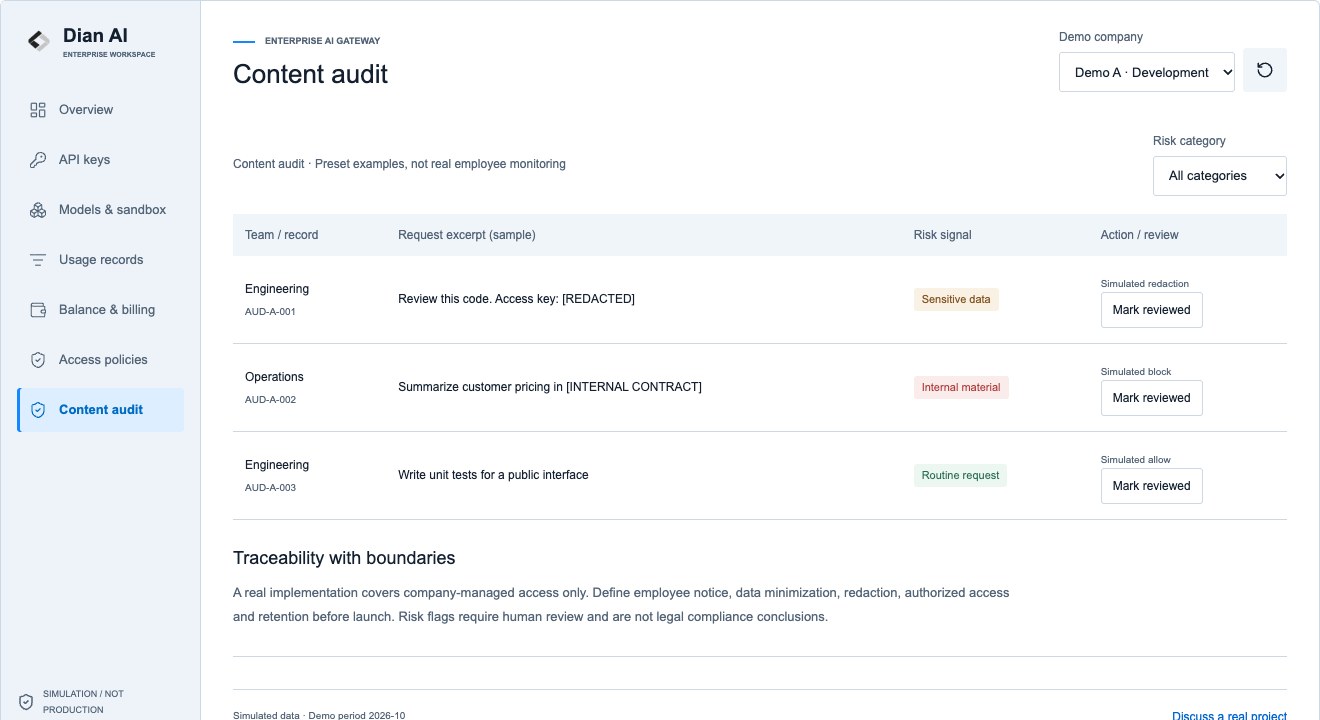Click the Operations team name
Image resolution: width=1320 pixels, height=720 pixels.
[274, 377]
